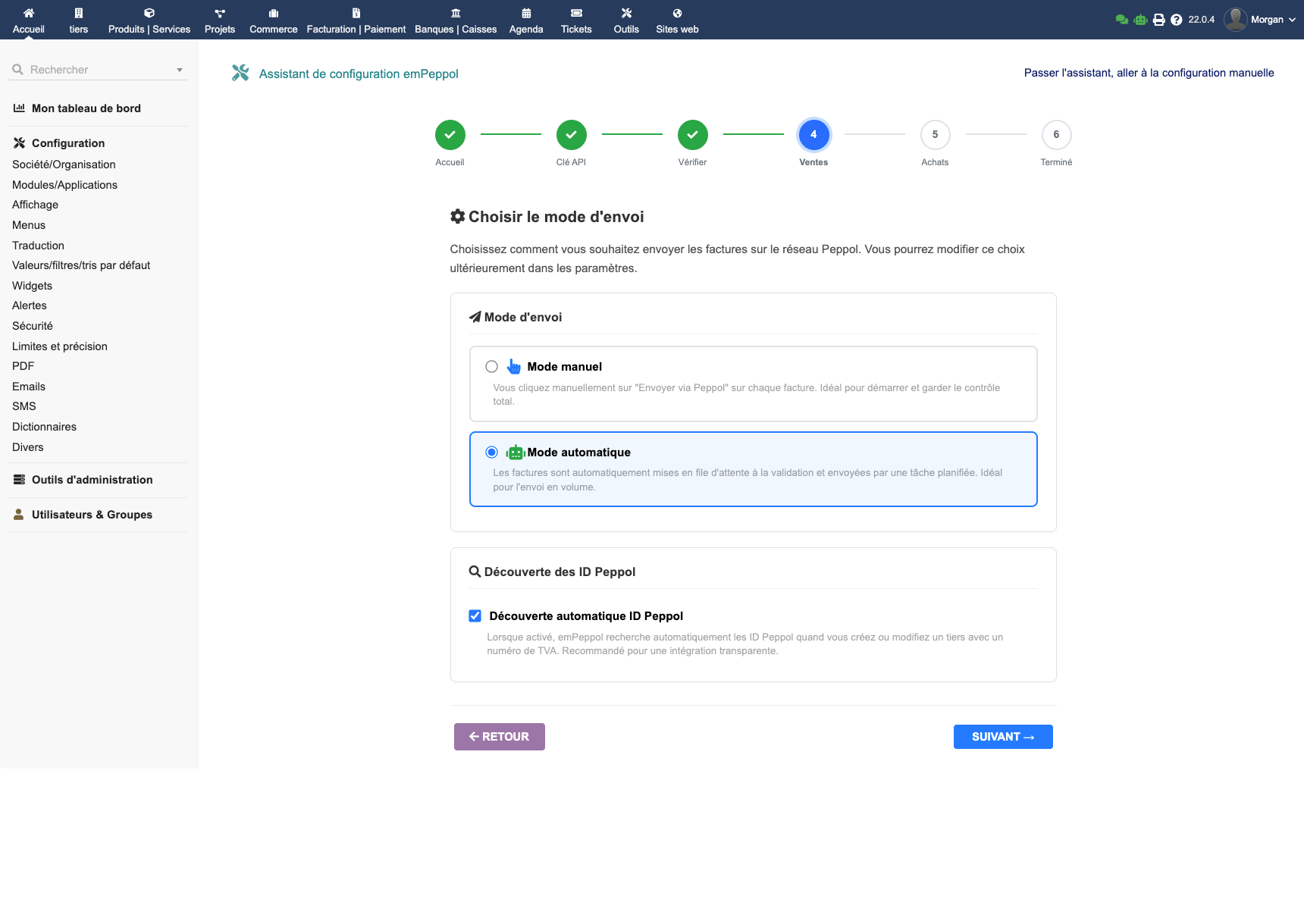This screenshot has height=924, width=1304.
Task: Open the Facturation | Paiement menu
Action: pos(356,20)
